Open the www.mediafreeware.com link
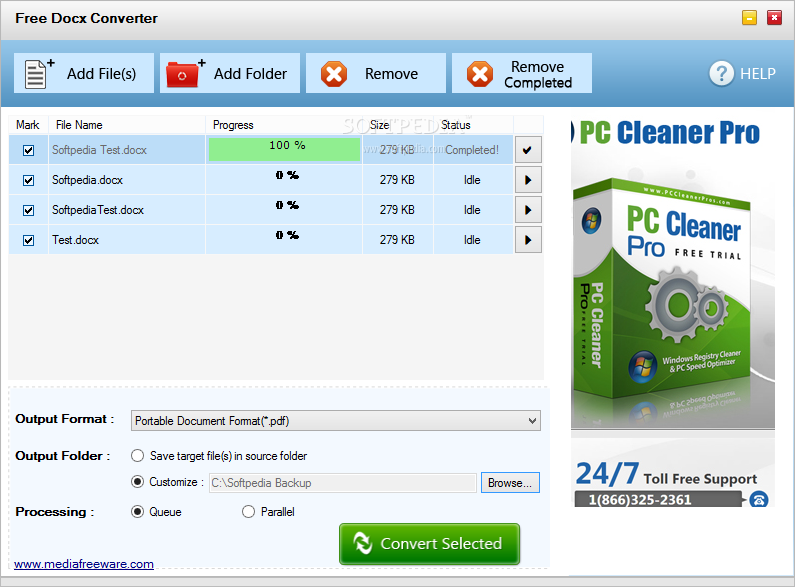This screenshot has width=795, height=587. [84, 564]
